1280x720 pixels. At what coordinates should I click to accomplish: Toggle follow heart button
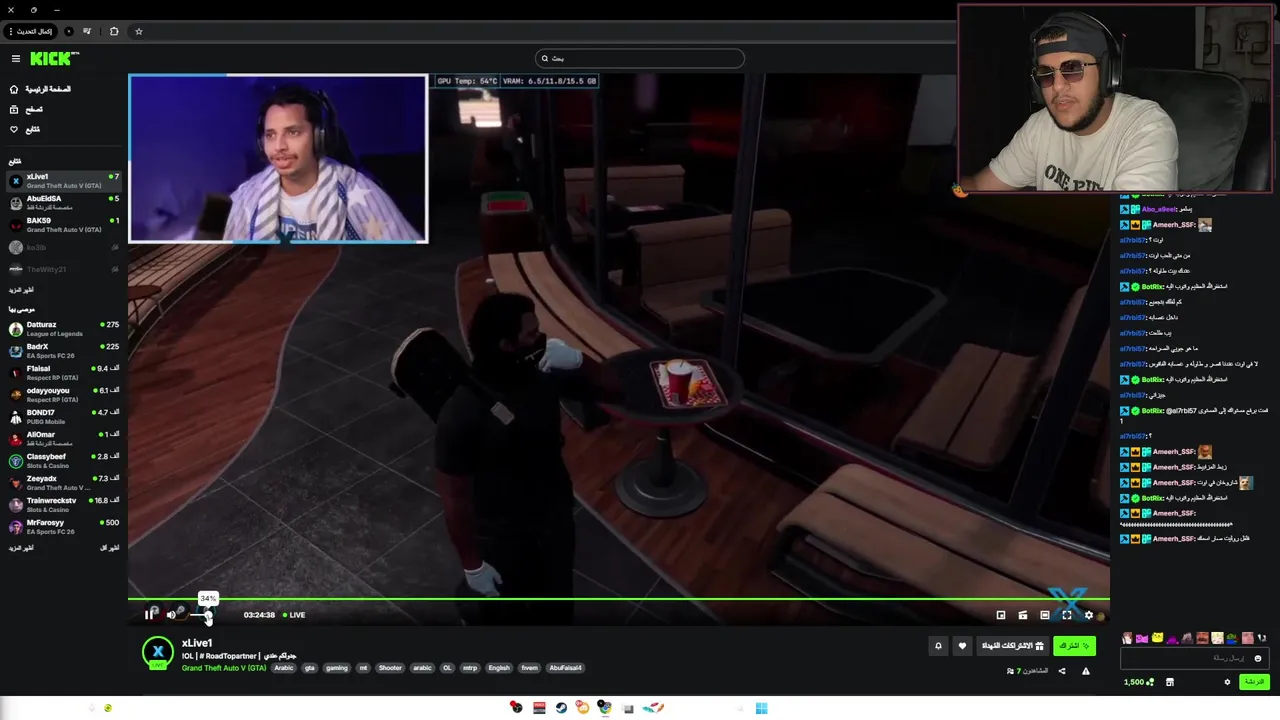962,646
